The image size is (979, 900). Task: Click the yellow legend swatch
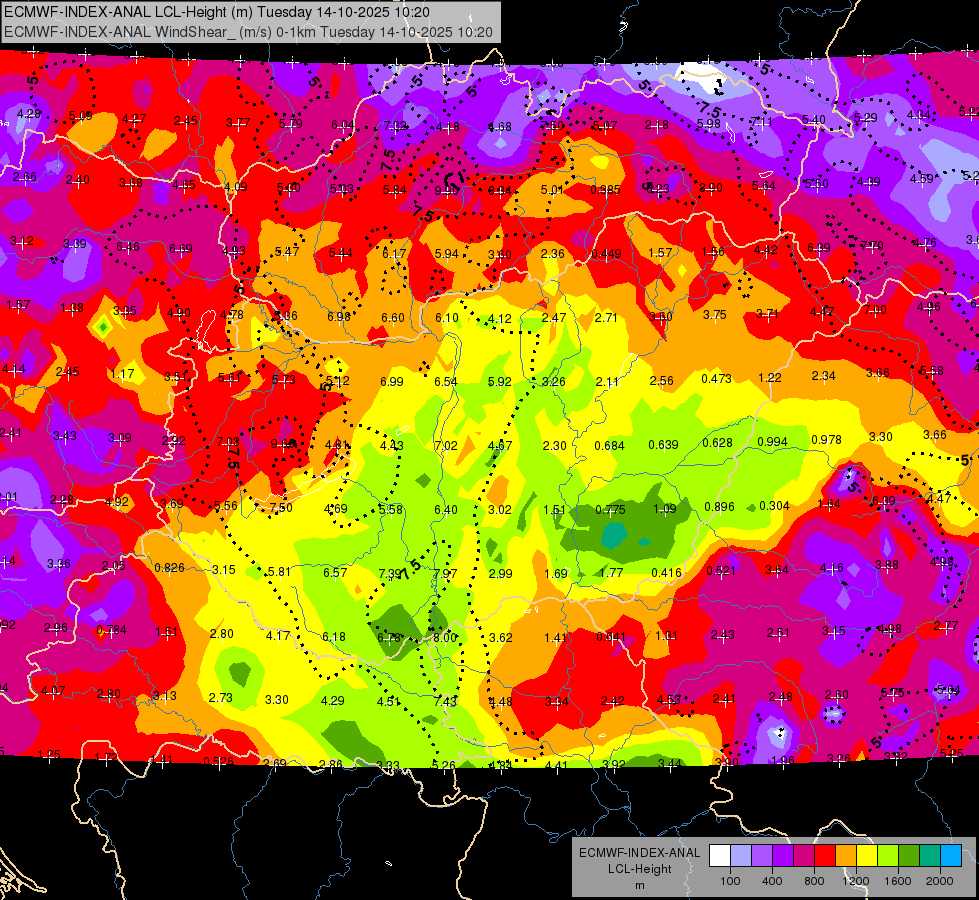tap(867, 856)
